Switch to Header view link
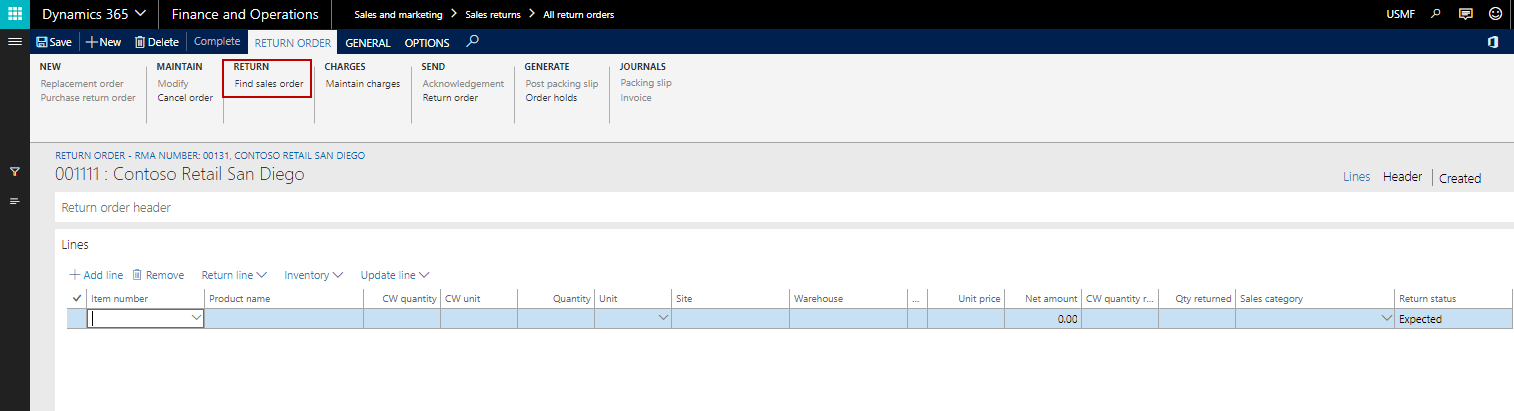 pos(1402,177)
